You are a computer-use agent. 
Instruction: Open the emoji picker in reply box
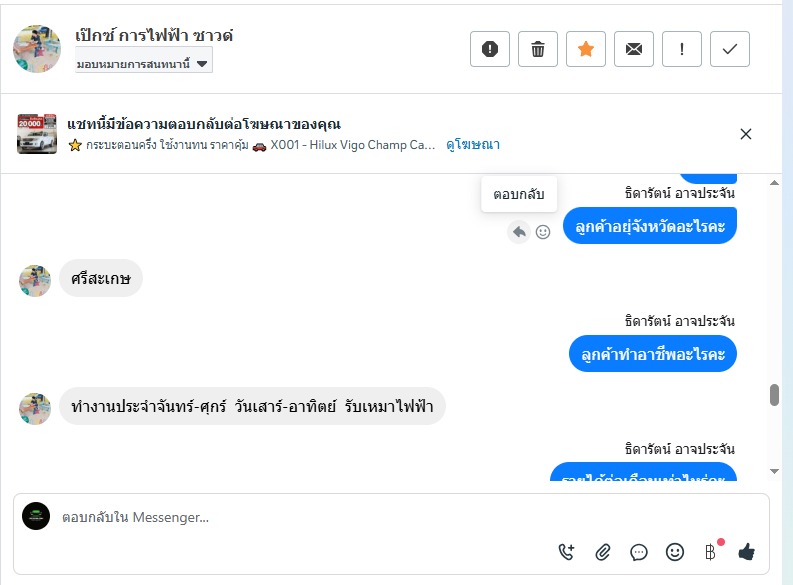pos(675,551)
